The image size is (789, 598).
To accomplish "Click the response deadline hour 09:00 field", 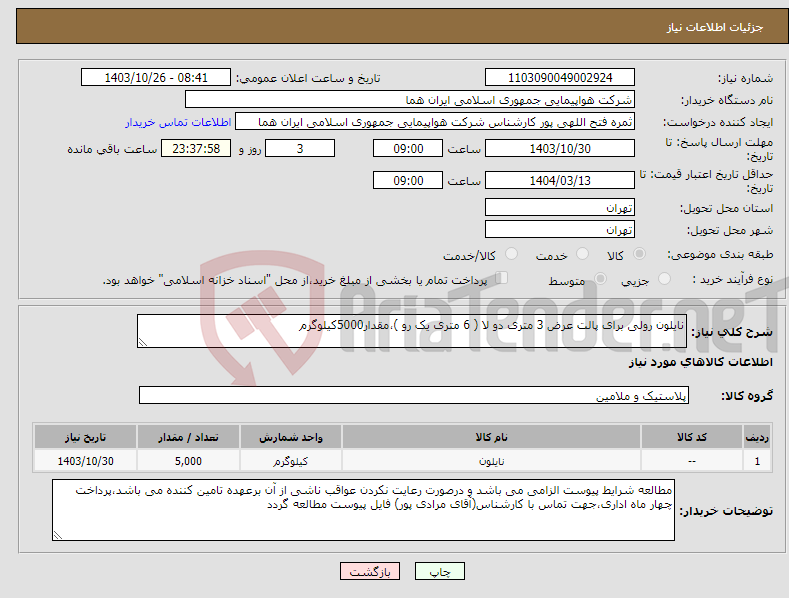I will point(408,148).
